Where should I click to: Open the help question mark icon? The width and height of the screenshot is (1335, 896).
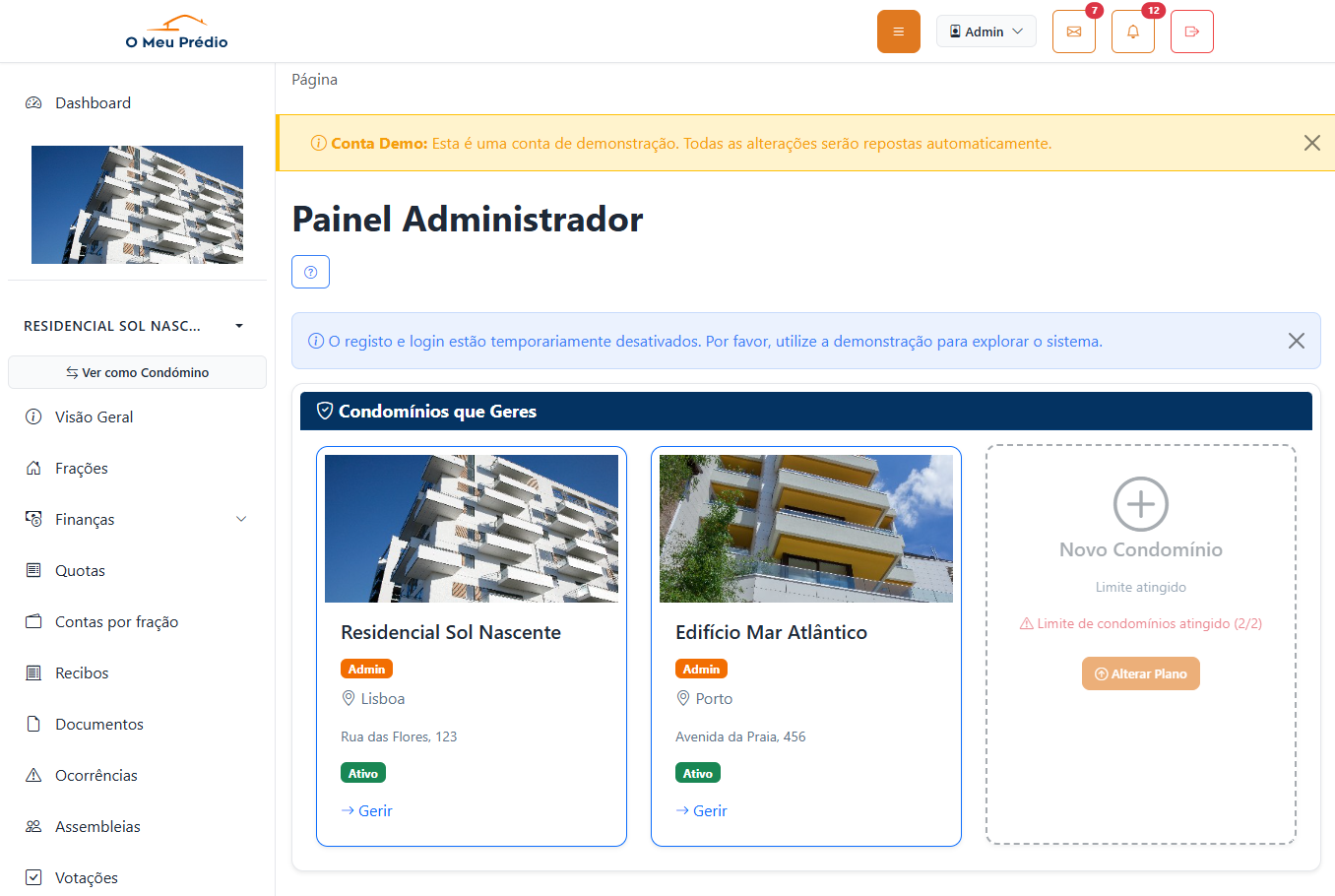310,272
